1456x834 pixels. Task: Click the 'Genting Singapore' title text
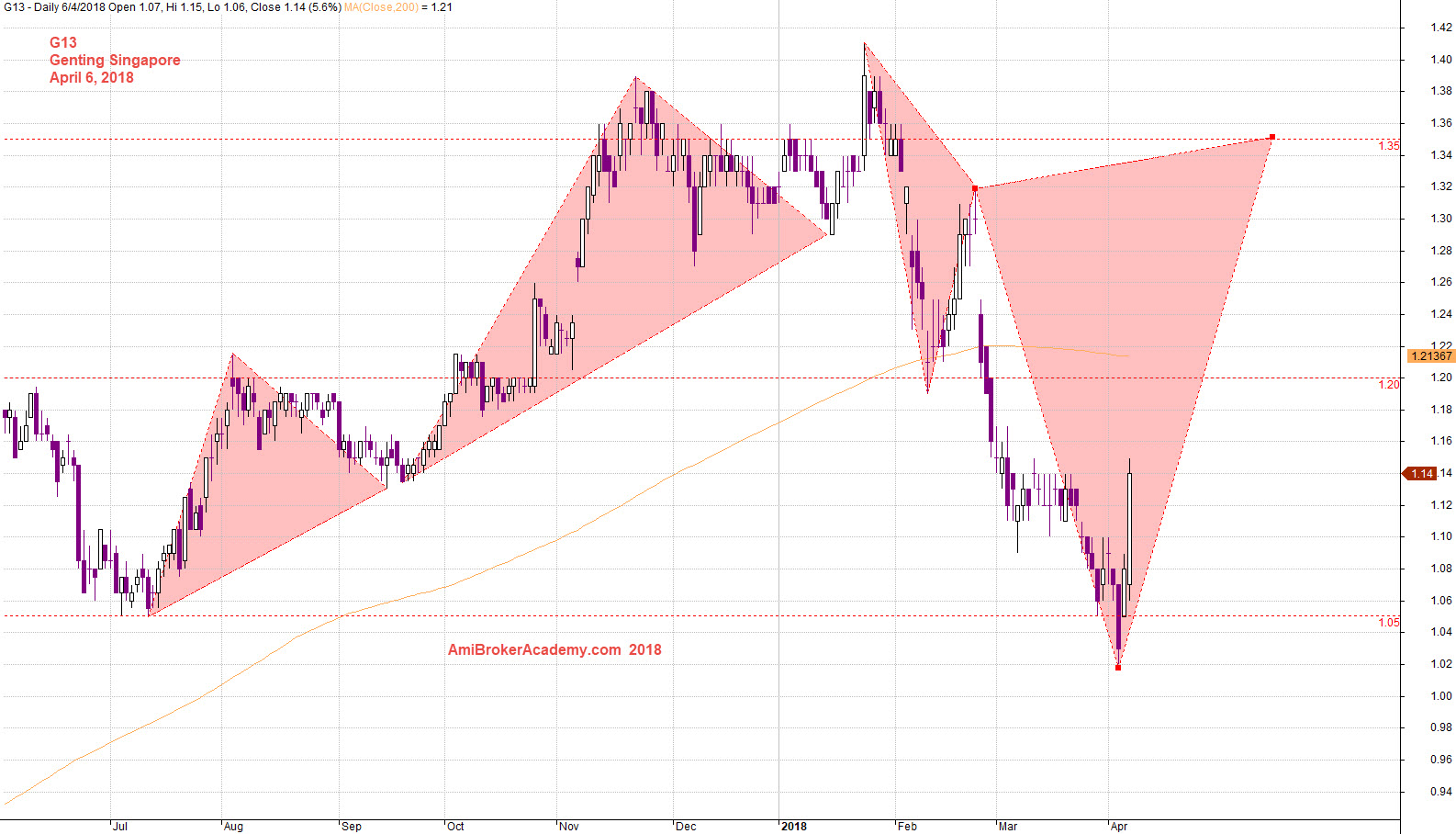[115, 60]
